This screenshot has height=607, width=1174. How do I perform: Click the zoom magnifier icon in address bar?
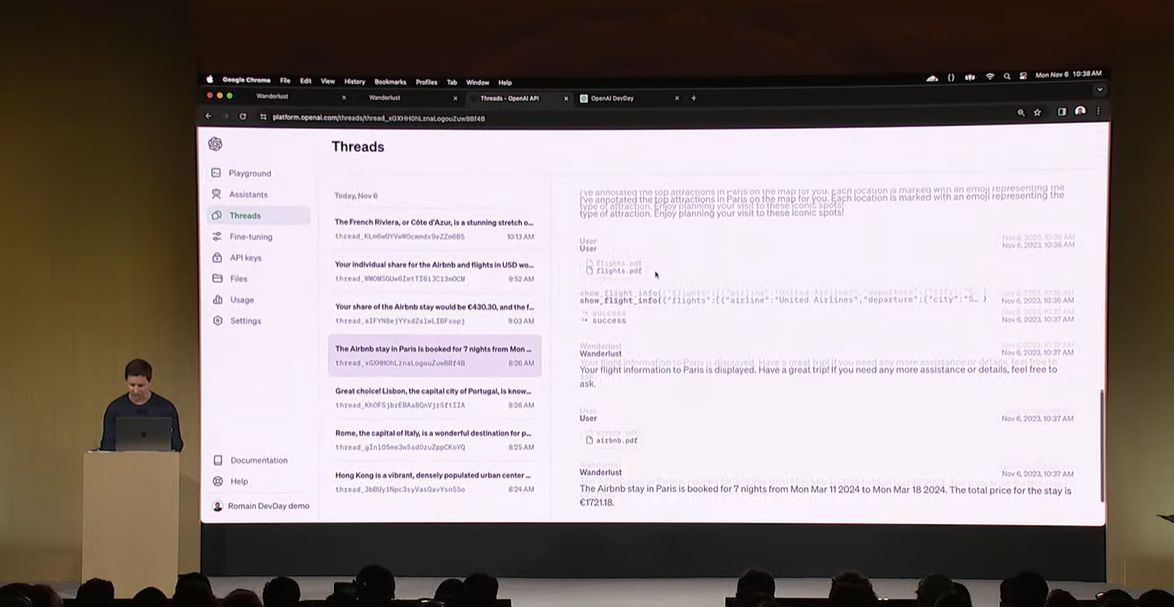tap(1021, 112)
